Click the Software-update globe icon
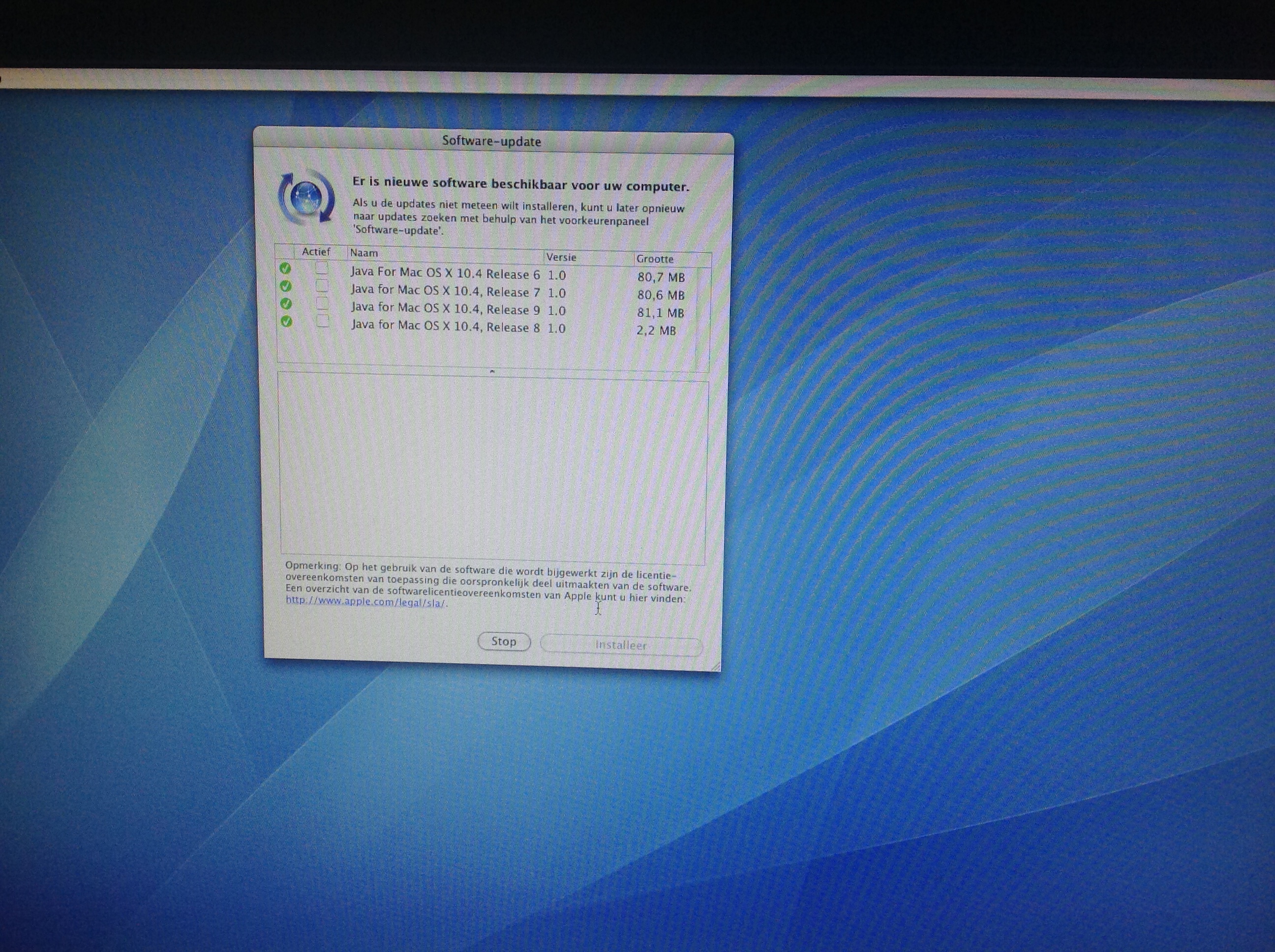The height and width of the screenshot is (952, 1275). pos(306,198)
